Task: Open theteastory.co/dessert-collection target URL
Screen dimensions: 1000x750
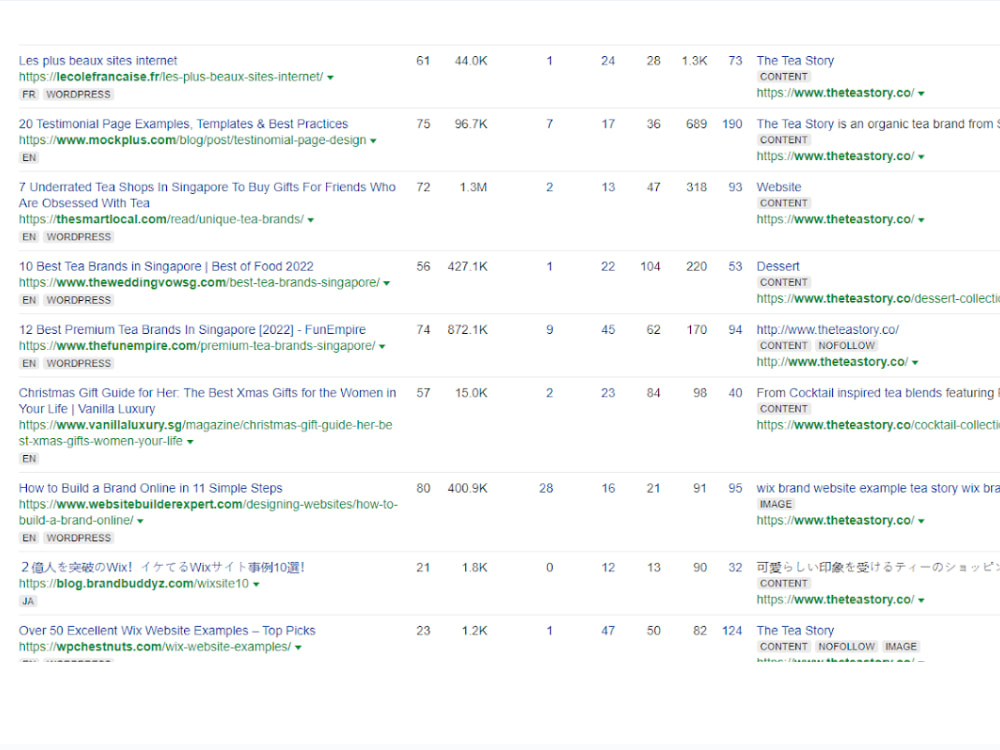Action: (x=878, y=298)
